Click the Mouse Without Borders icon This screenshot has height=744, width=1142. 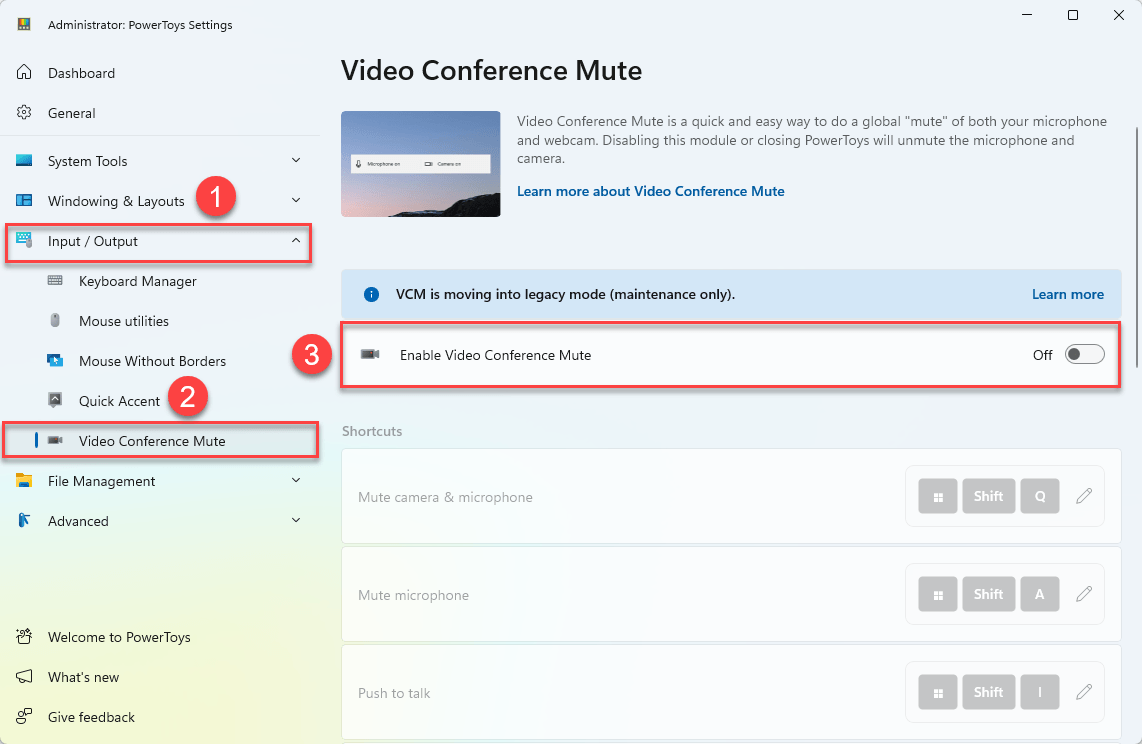pyautogui.click(x=55, y=361)
